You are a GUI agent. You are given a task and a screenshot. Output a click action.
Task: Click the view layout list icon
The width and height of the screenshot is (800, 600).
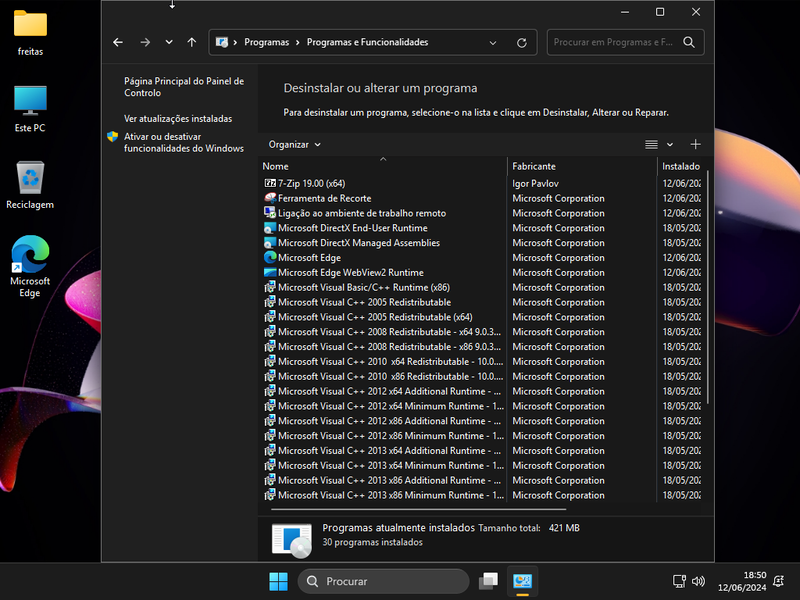(651, 144)
